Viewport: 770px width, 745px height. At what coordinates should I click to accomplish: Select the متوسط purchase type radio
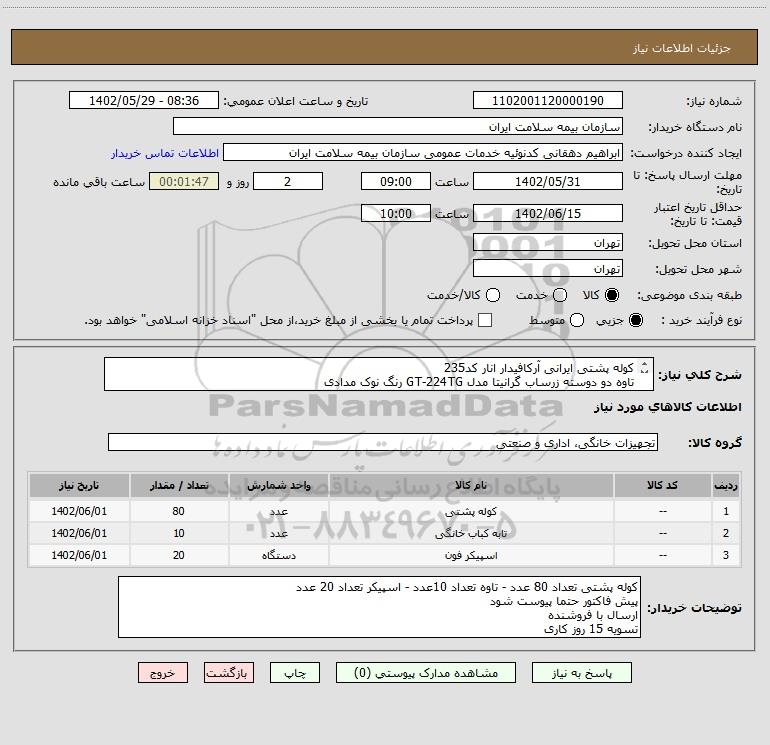[x=577, y=320]
